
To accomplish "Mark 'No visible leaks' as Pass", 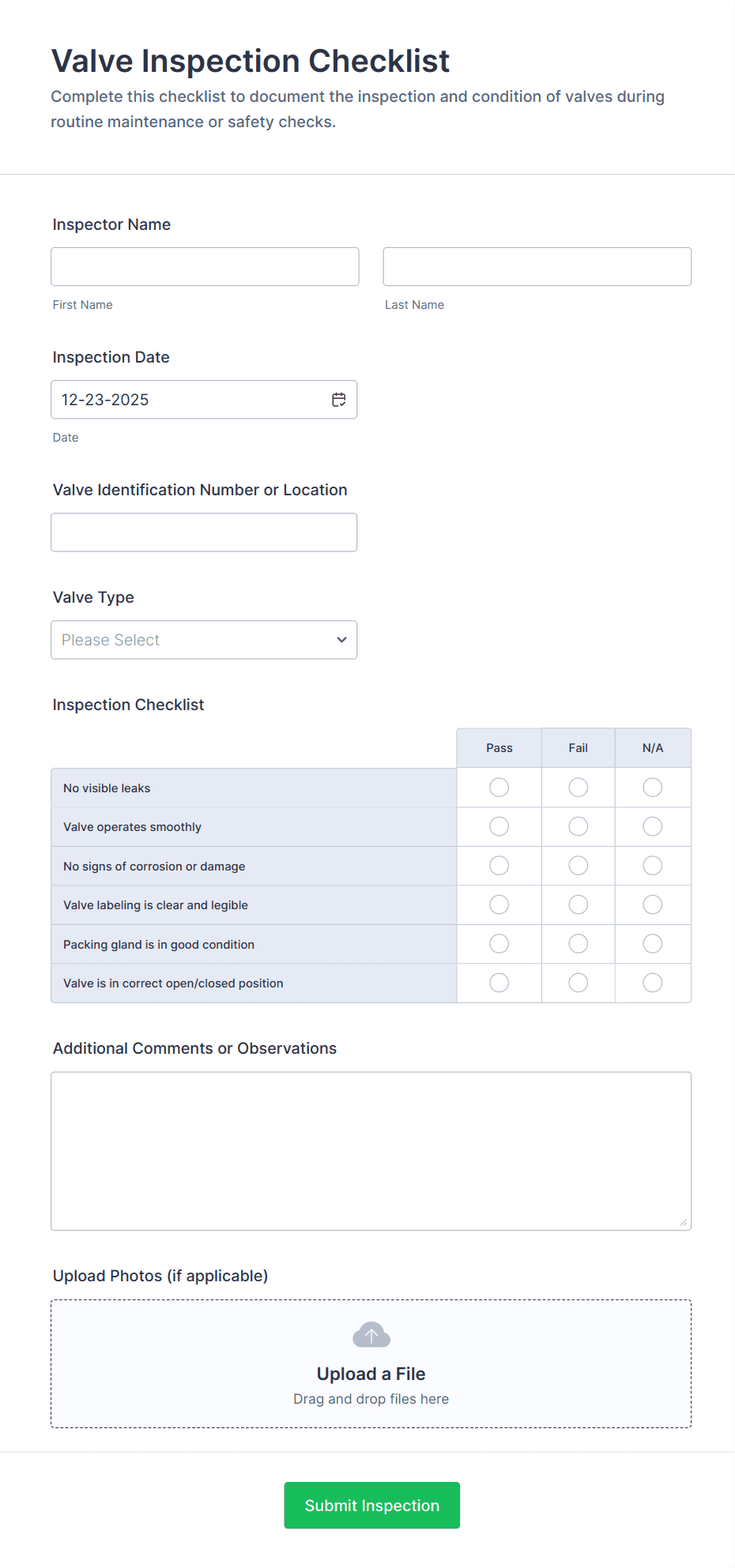I will [x=499, y=788].
